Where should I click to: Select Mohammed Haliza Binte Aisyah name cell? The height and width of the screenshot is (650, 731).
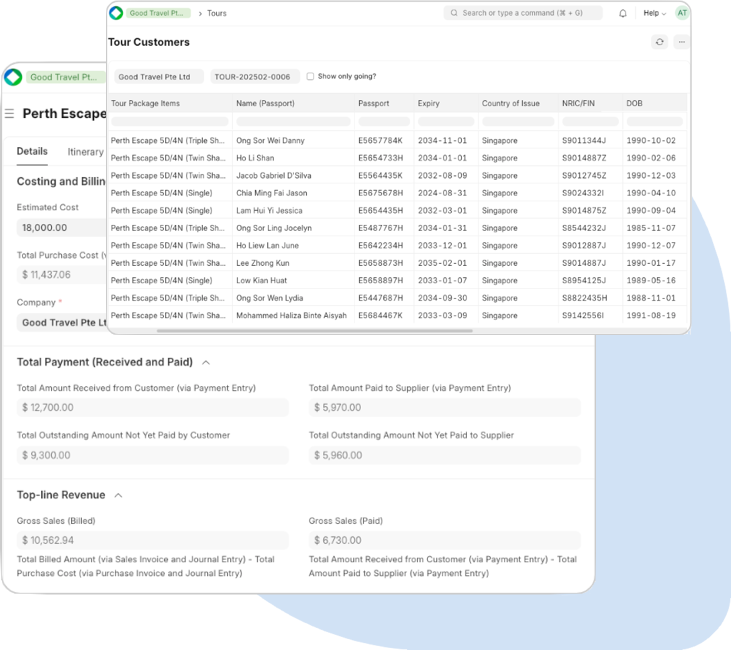pos(293,315)
